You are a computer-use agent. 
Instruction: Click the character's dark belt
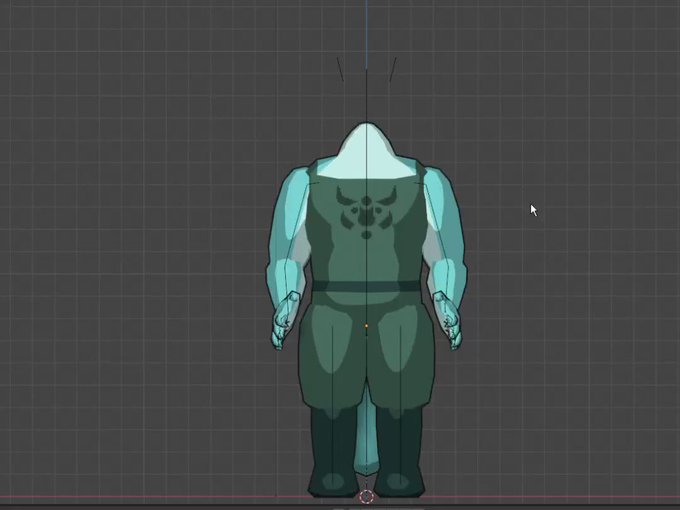pos(366,286)
